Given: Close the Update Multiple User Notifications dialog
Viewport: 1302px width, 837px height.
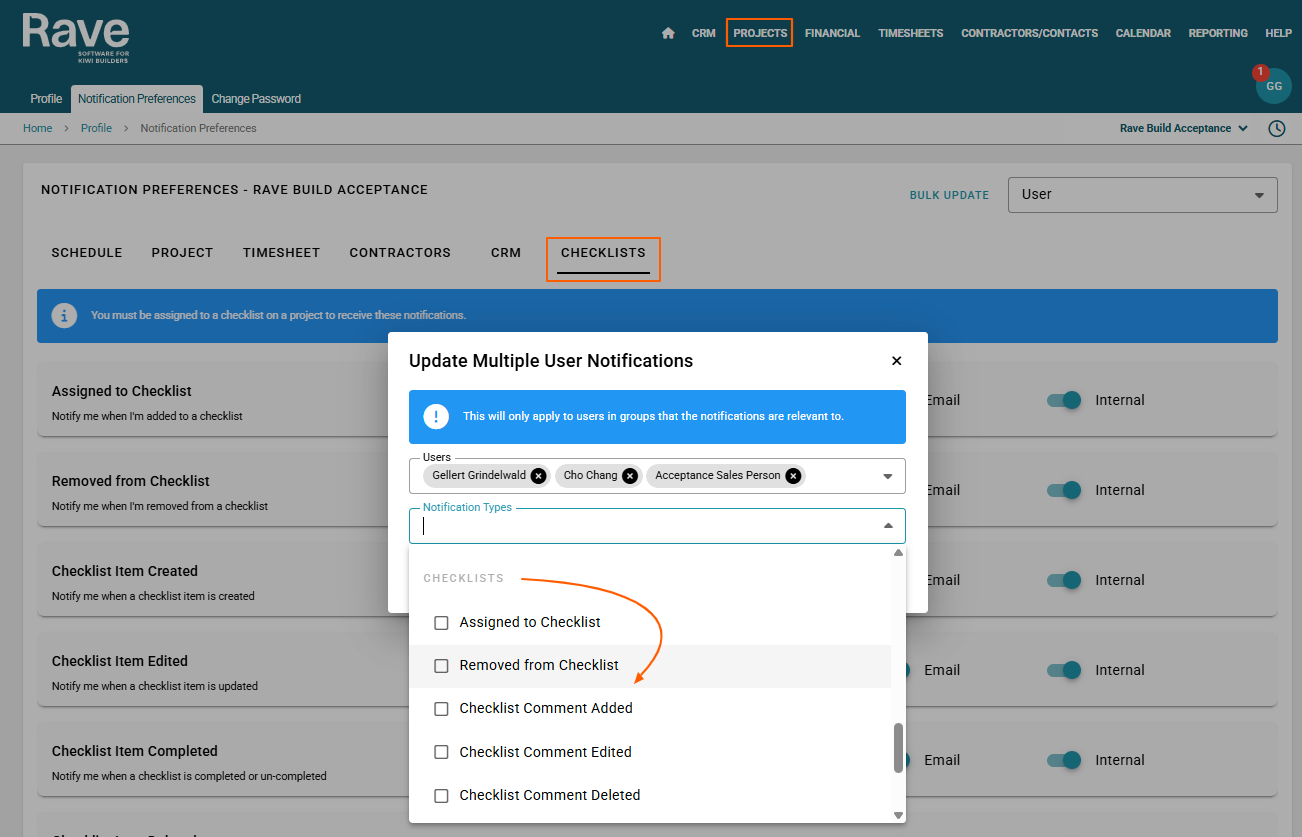Looking at the screenshot, I should 896,361.
